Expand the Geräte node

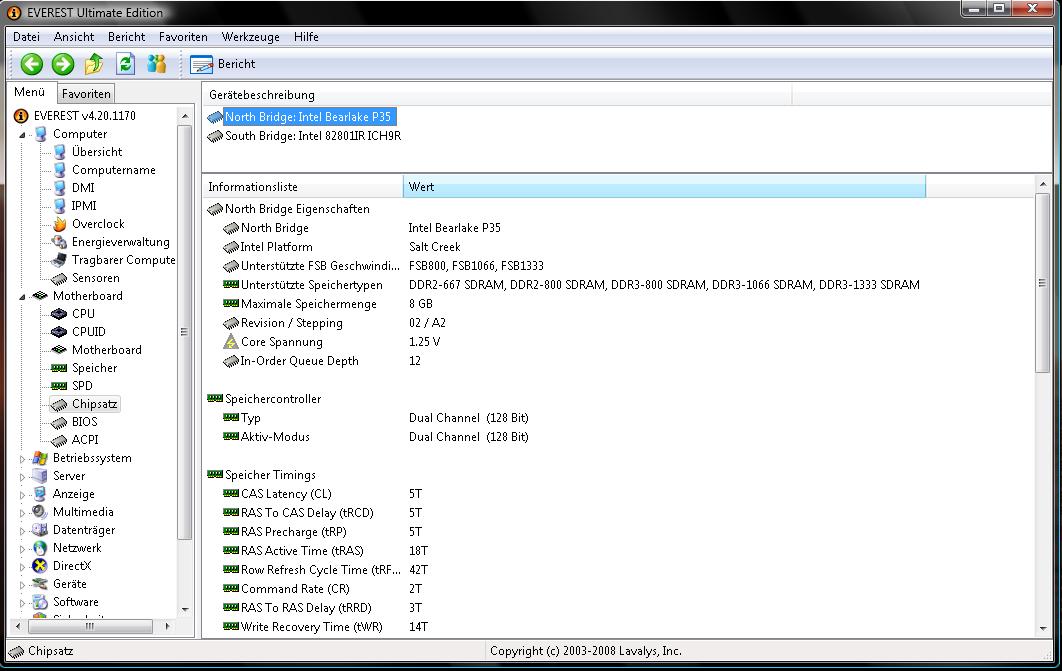[22, 584]
